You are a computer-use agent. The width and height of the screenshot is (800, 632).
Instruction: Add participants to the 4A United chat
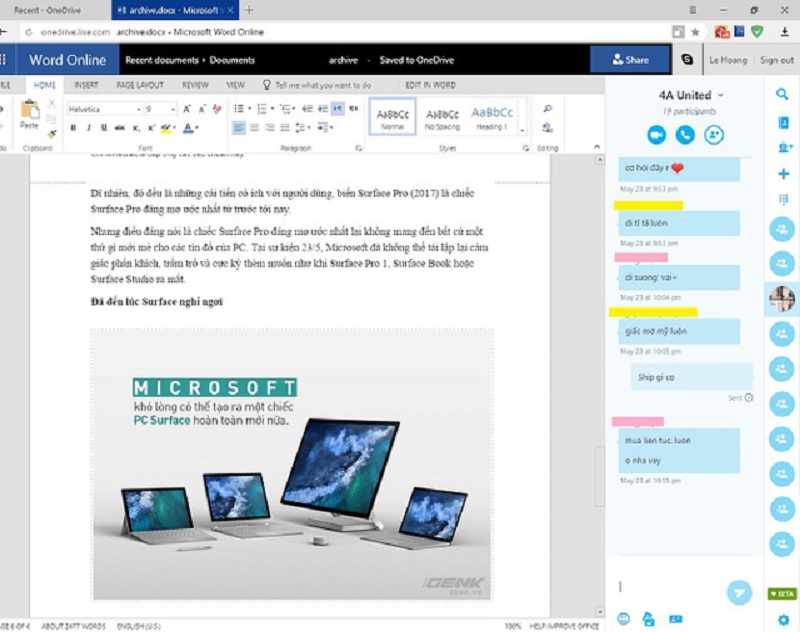pyautogui.click(x=714, y=135)
